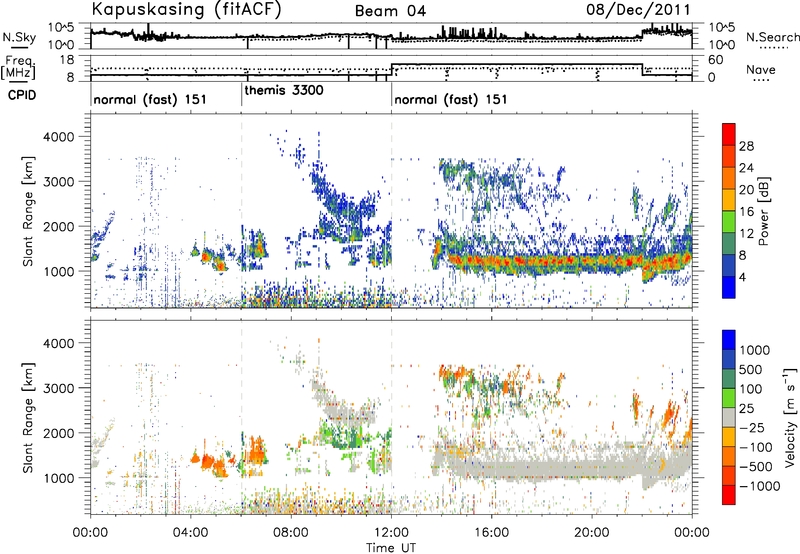Click the '28' value on the Power scale
Image resolution: width=800 pixels, height=554 pixels.
point(746,146)
